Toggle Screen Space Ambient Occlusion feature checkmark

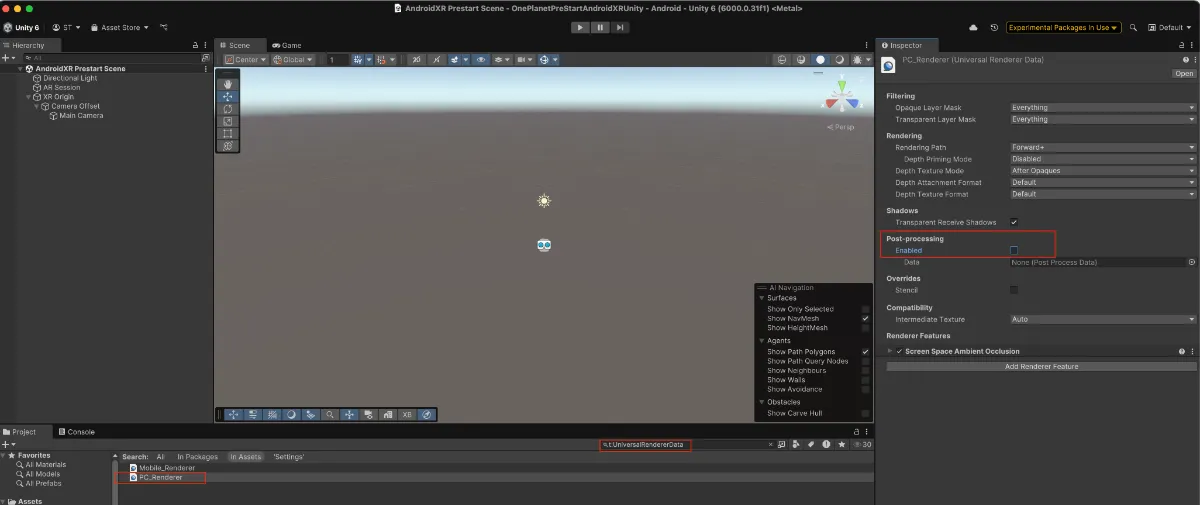point(900,352)
